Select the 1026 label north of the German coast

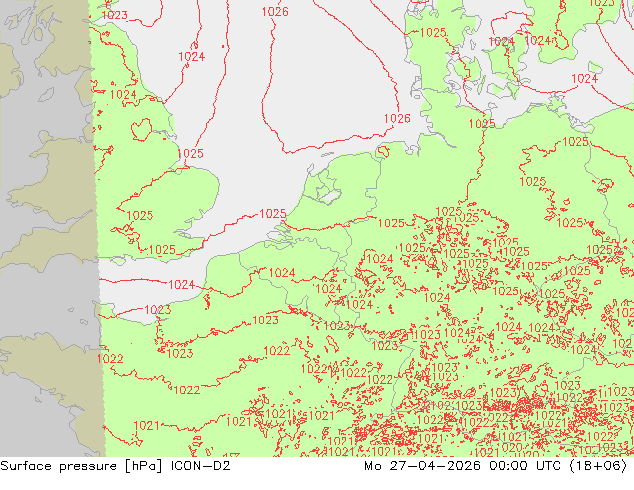pyautogui.click(x=397, y=118)
